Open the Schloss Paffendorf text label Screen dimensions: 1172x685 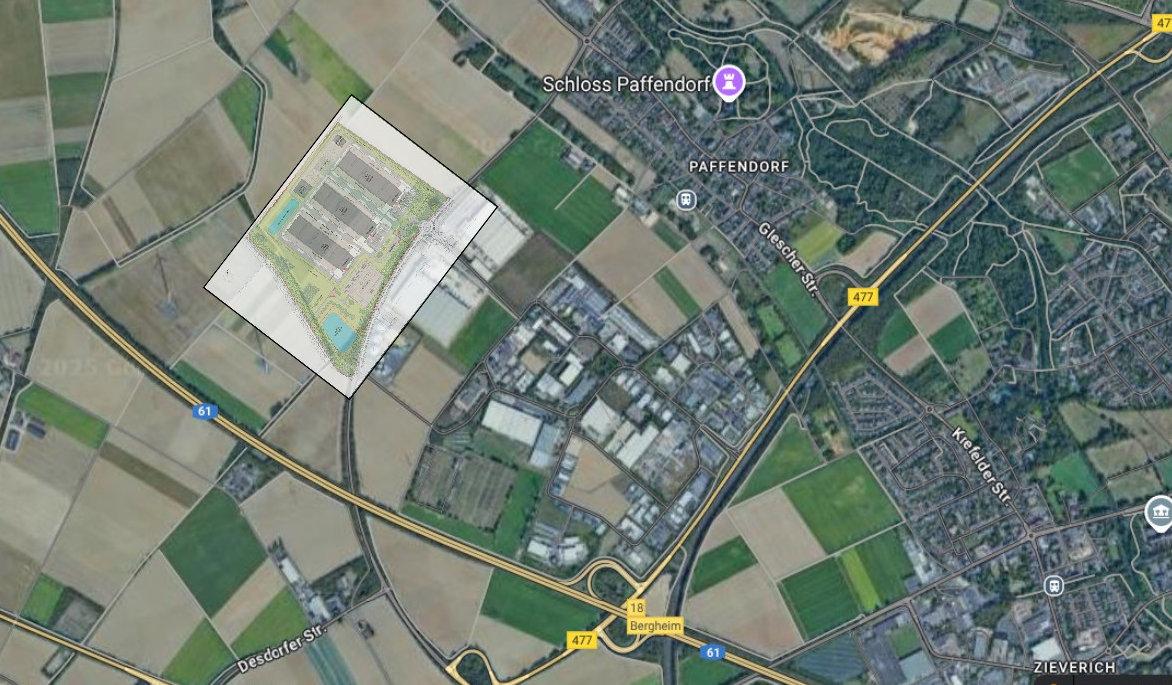(626, 84)
